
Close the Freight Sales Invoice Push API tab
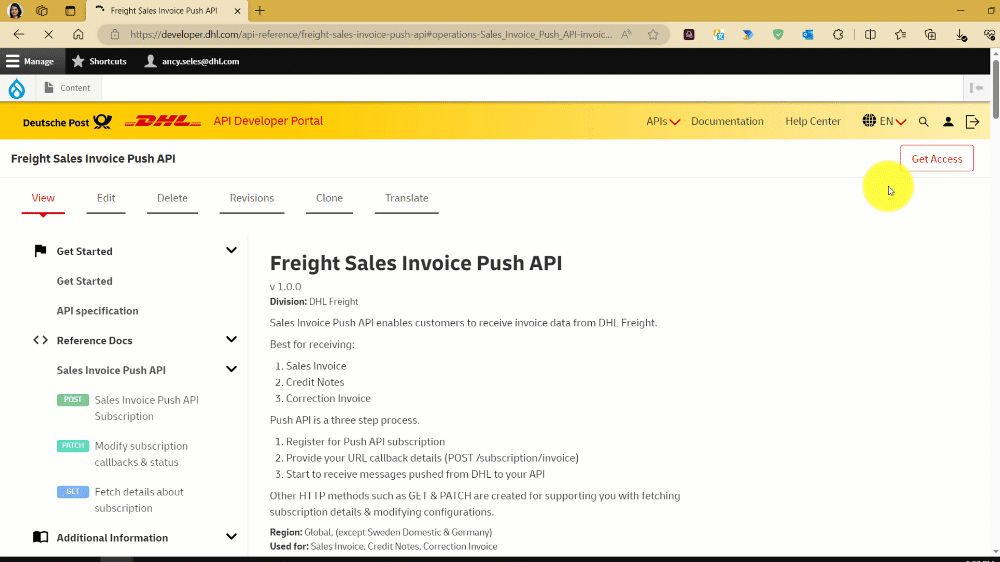tap(237, 11)
